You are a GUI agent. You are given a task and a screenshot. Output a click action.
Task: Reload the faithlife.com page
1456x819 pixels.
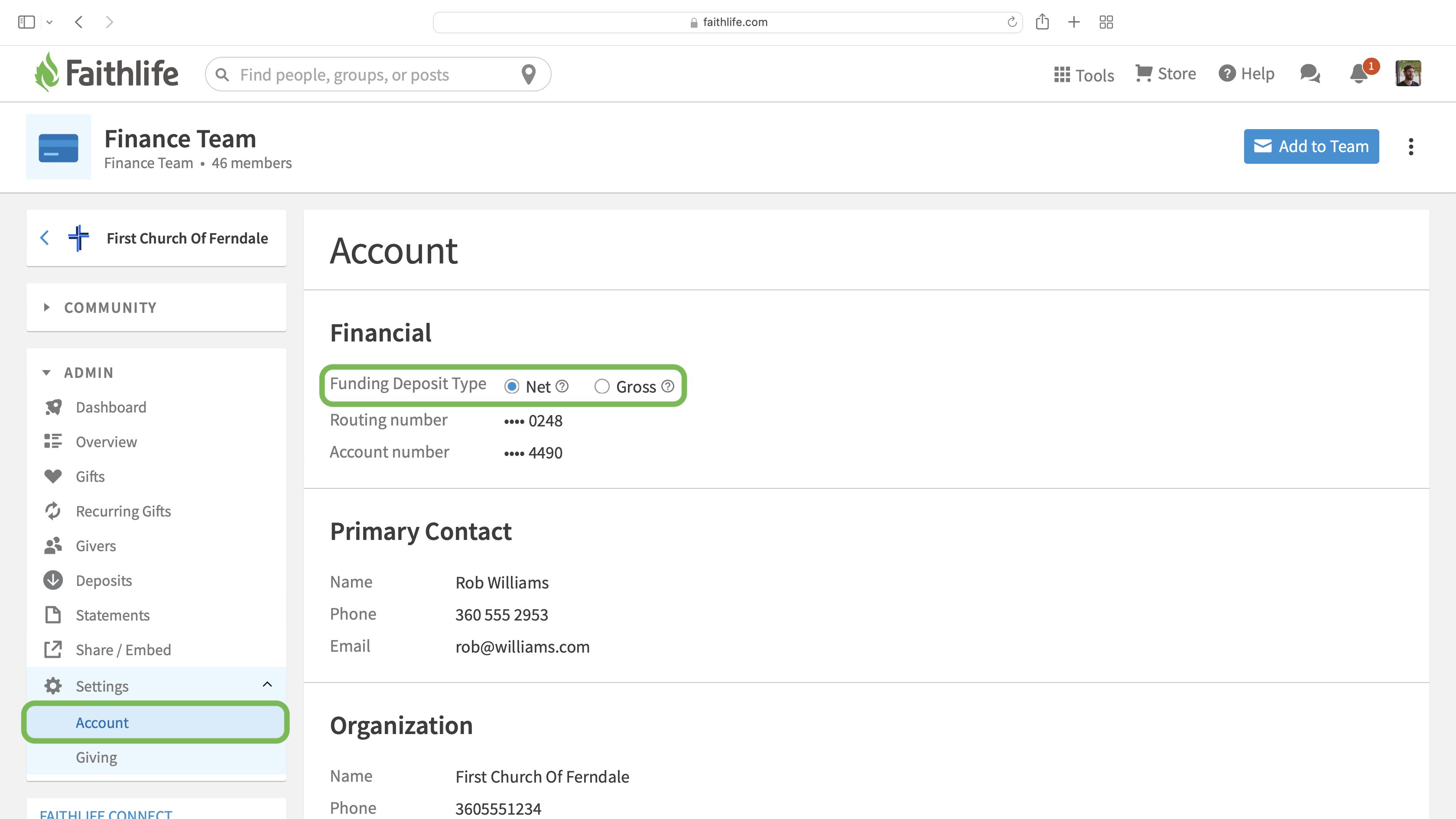(1012, 22)
